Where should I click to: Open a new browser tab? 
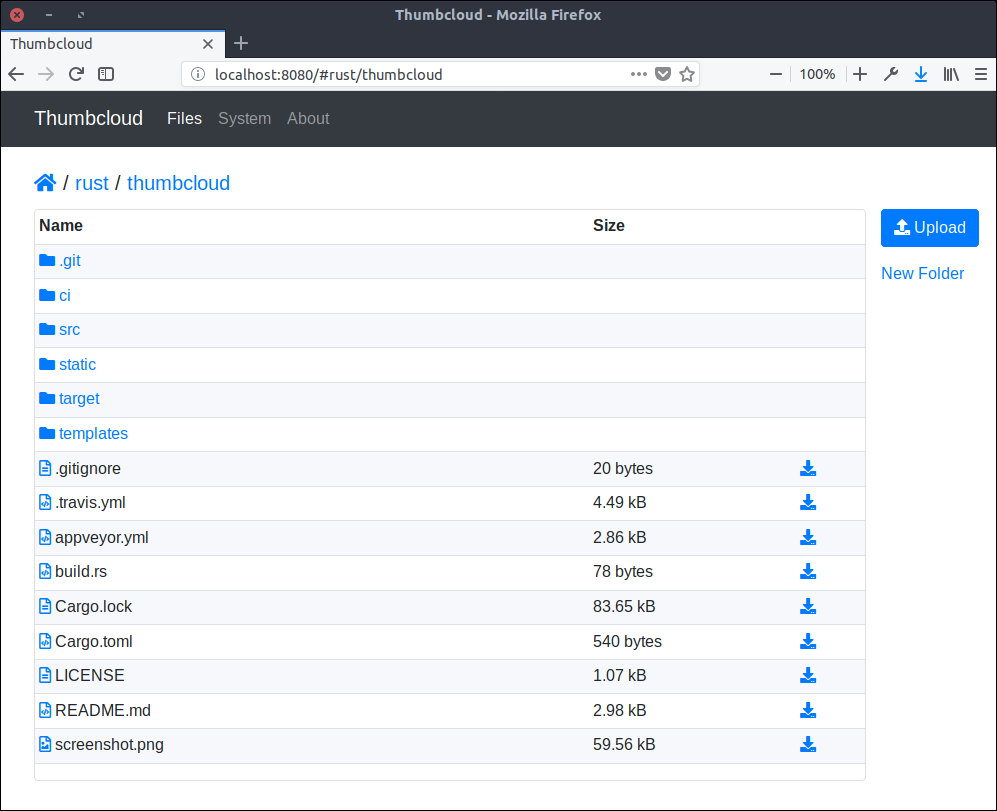(x=241, y=43)
